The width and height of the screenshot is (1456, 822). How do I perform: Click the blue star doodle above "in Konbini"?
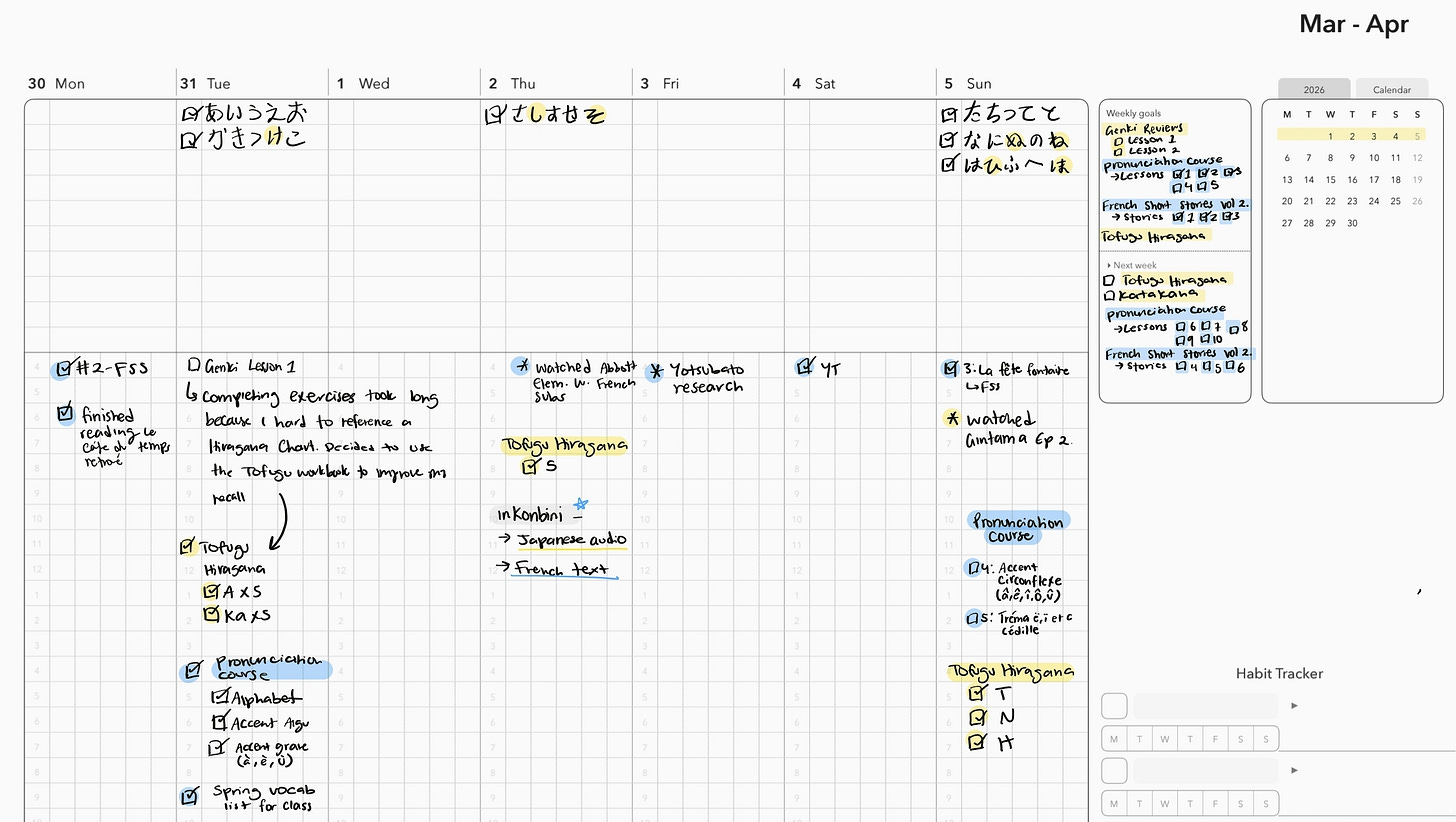point(581,503)
